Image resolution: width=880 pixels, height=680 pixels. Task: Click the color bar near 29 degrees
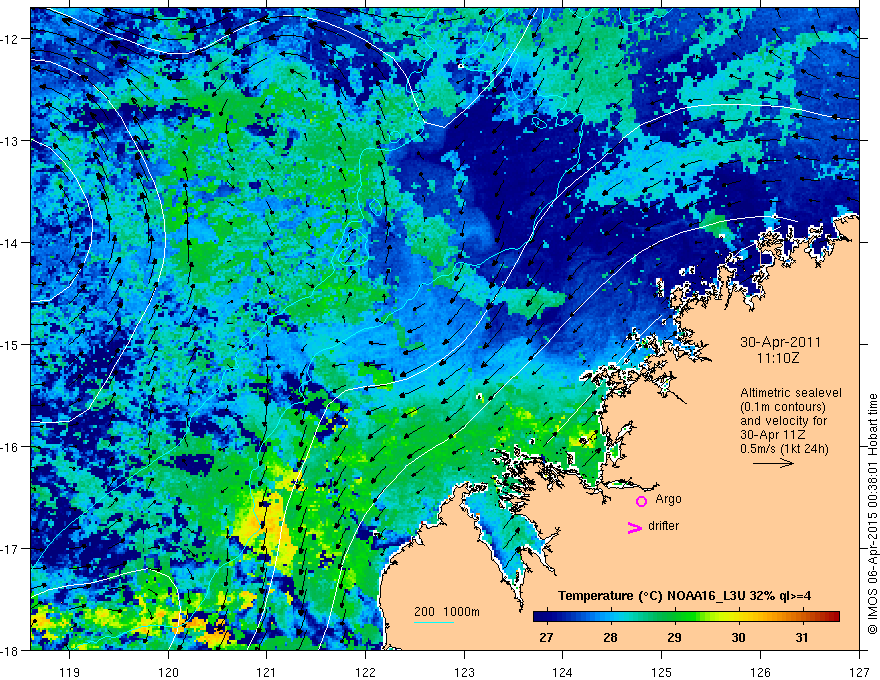(x=674, y=617)
